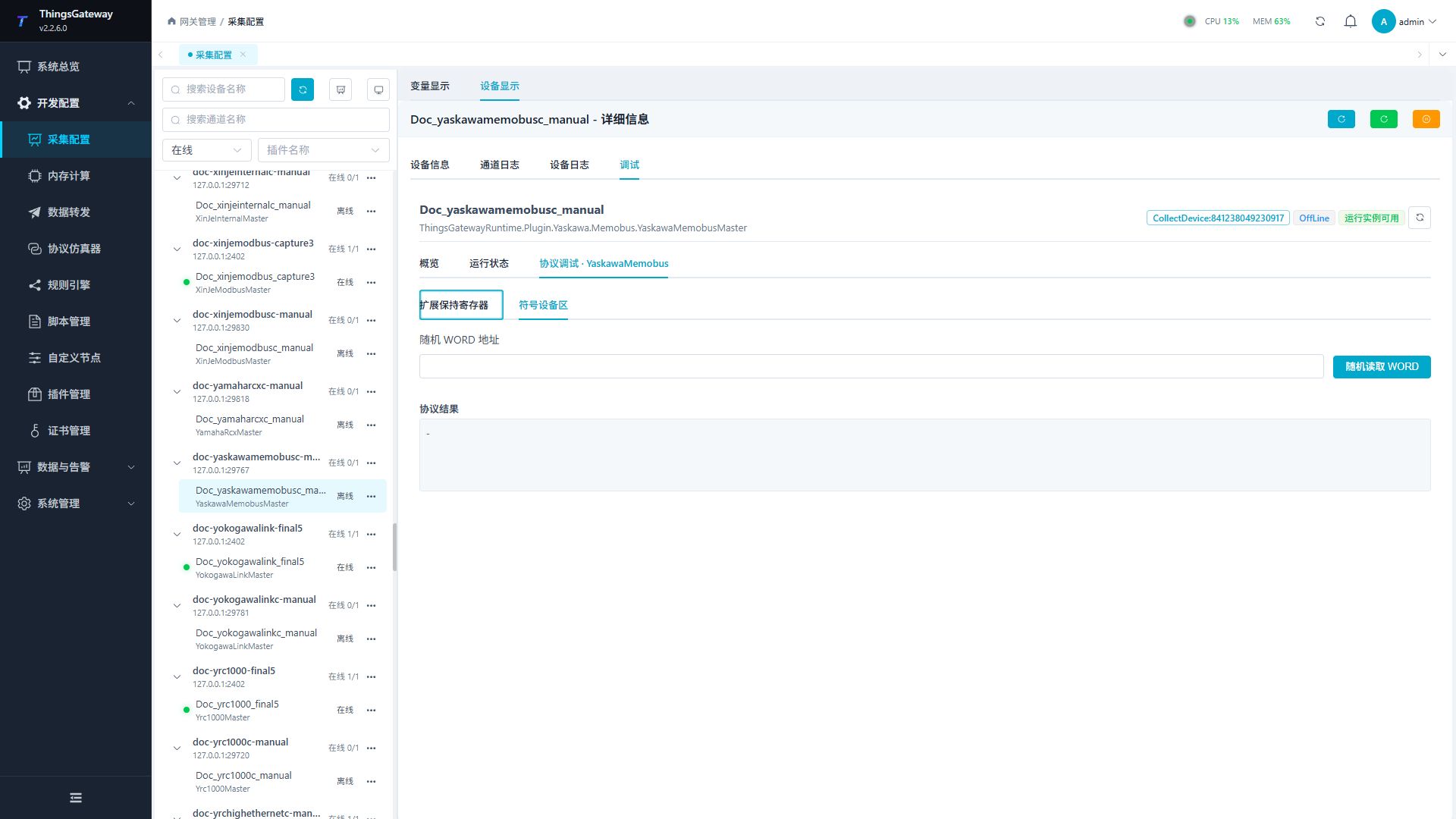Open 插件管理 in the sidebar
Viewport: 1456px width, 819px height.
[76, 394]
